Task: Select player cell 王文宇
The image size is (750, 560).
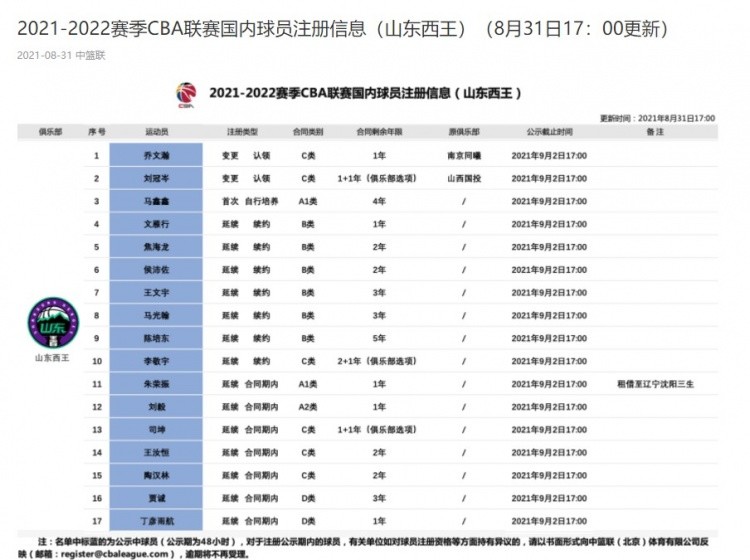Action: pos(156,293)
